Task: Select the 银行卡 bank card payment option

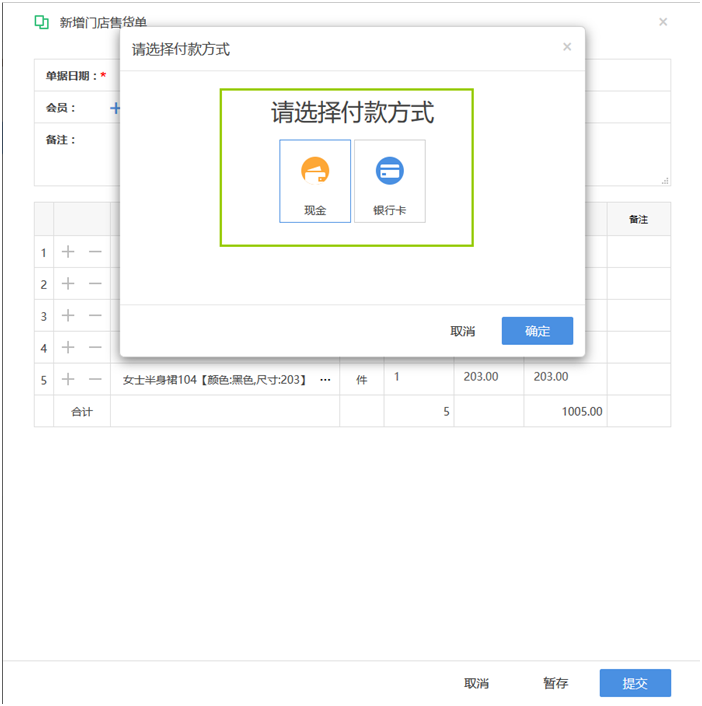Action: pos(389,181)
